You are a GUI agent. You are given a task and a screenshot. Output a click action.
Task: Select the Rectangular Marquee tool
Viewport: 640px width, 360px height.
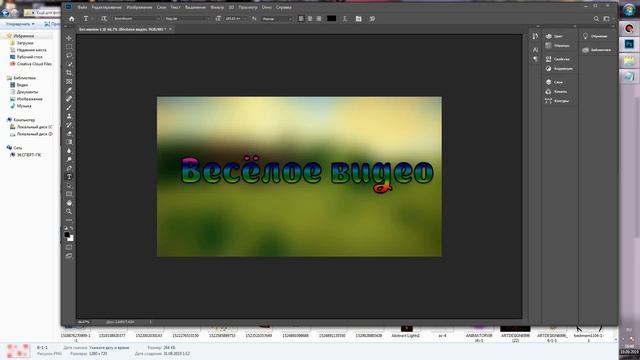point(69,47)
